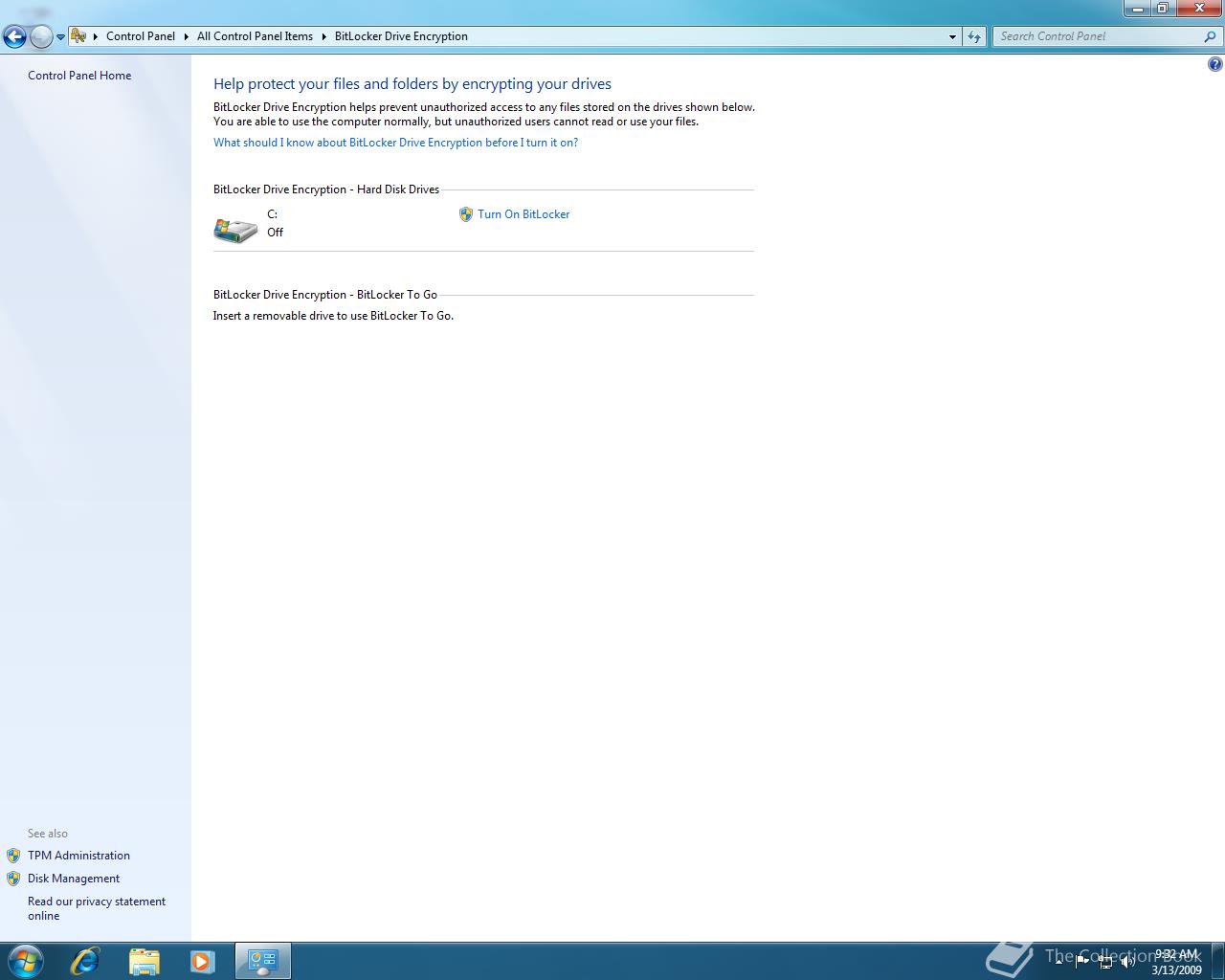Select All Control Panel Items breadcrumb
The image size is (1225, 980).
click(255, 36)
